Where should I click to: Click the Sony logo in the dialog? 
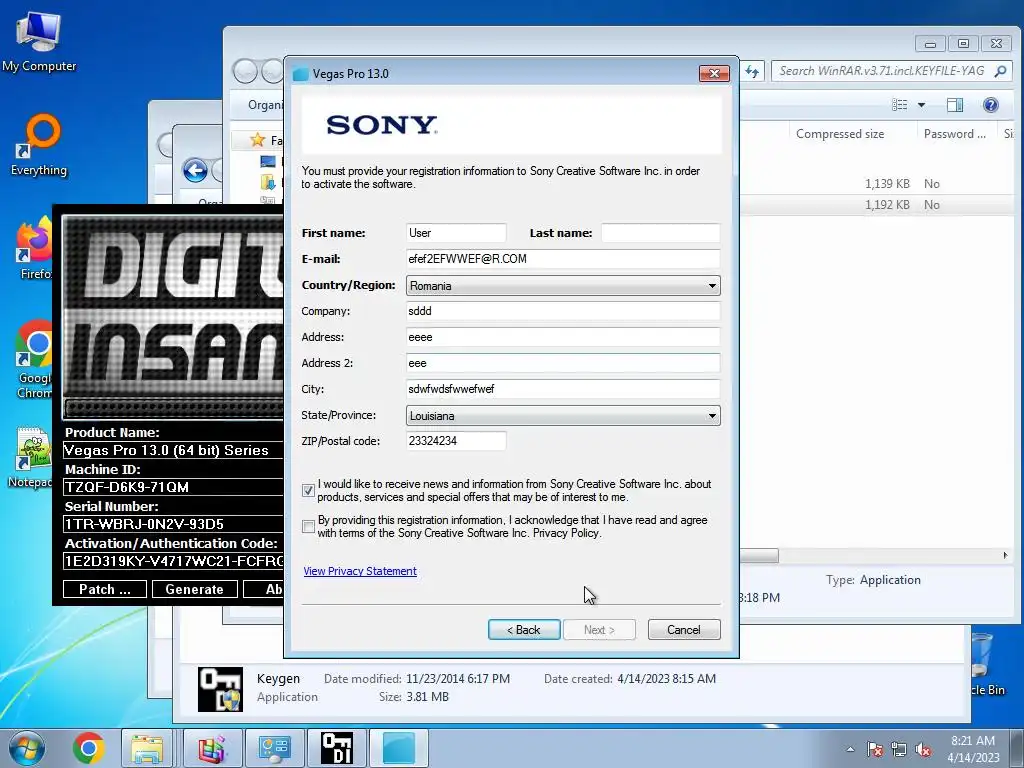point(381,125)
